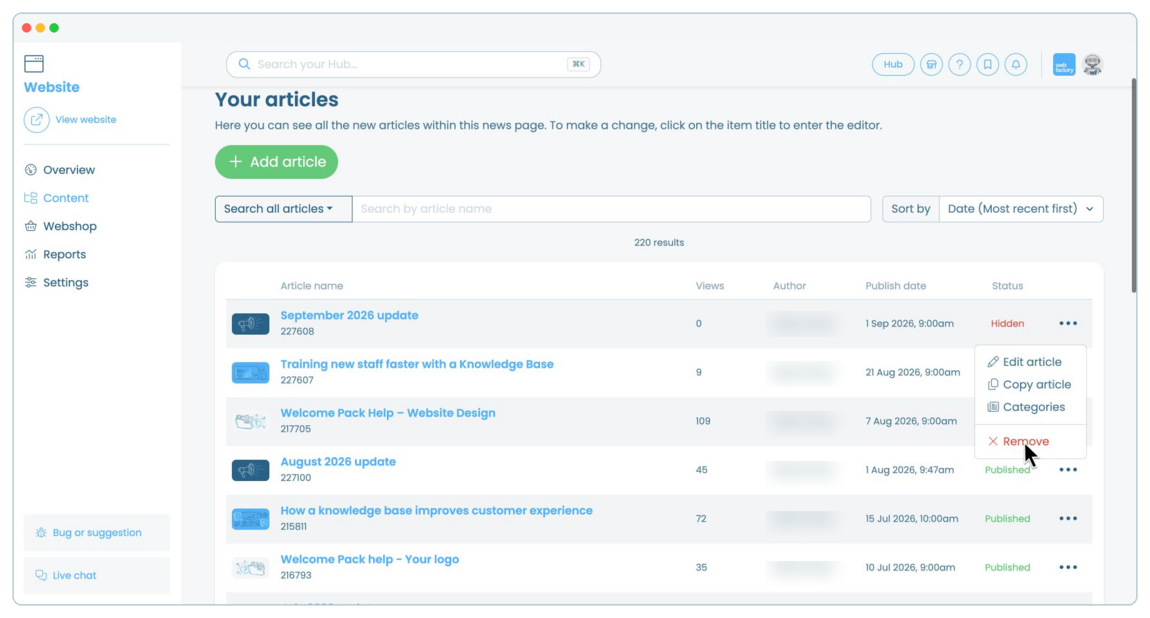
Task: Click the bug icon next to Bug or suggestion
Action: pyautogui.click(x=41, y=533)
